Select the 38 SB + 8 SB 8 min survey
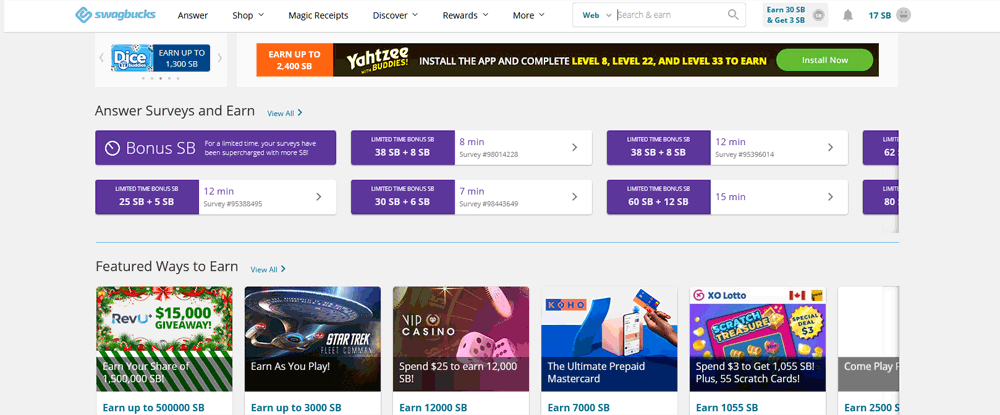 (471, 147)
